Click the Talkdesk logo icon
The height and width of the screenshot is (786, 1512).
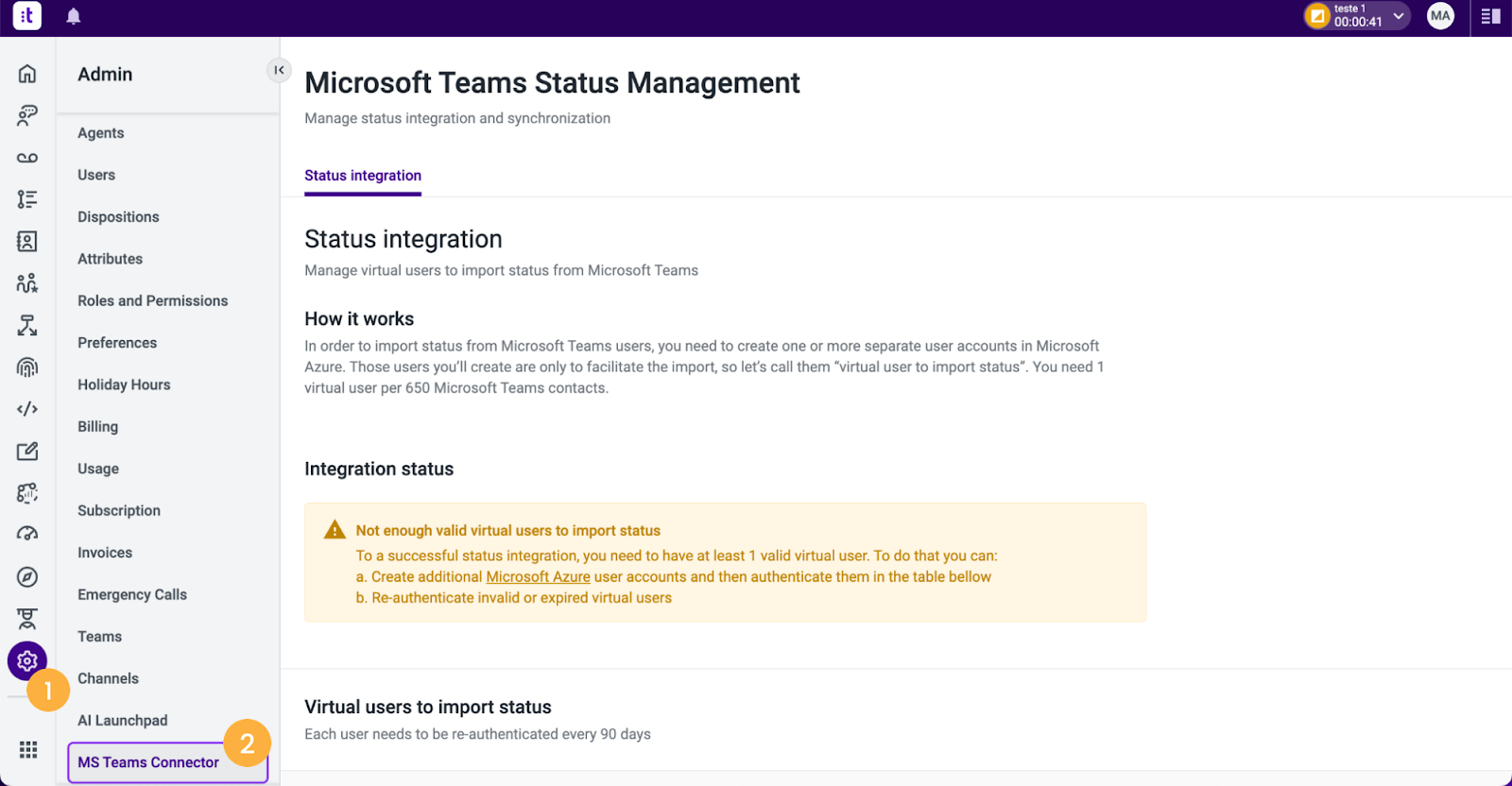[27, 16]
